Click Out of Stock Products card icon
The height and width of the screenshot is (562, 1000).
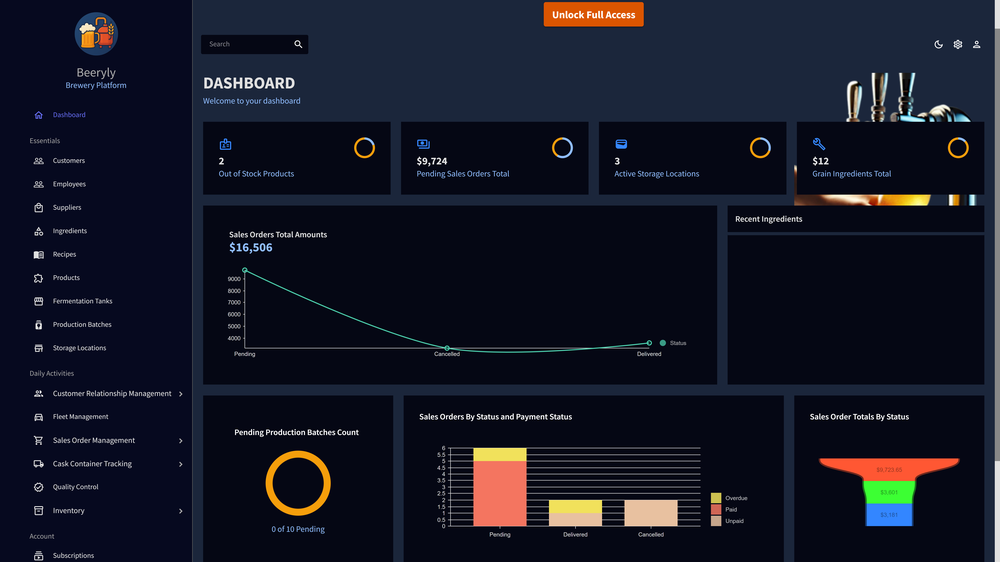[x=225, y=144]
